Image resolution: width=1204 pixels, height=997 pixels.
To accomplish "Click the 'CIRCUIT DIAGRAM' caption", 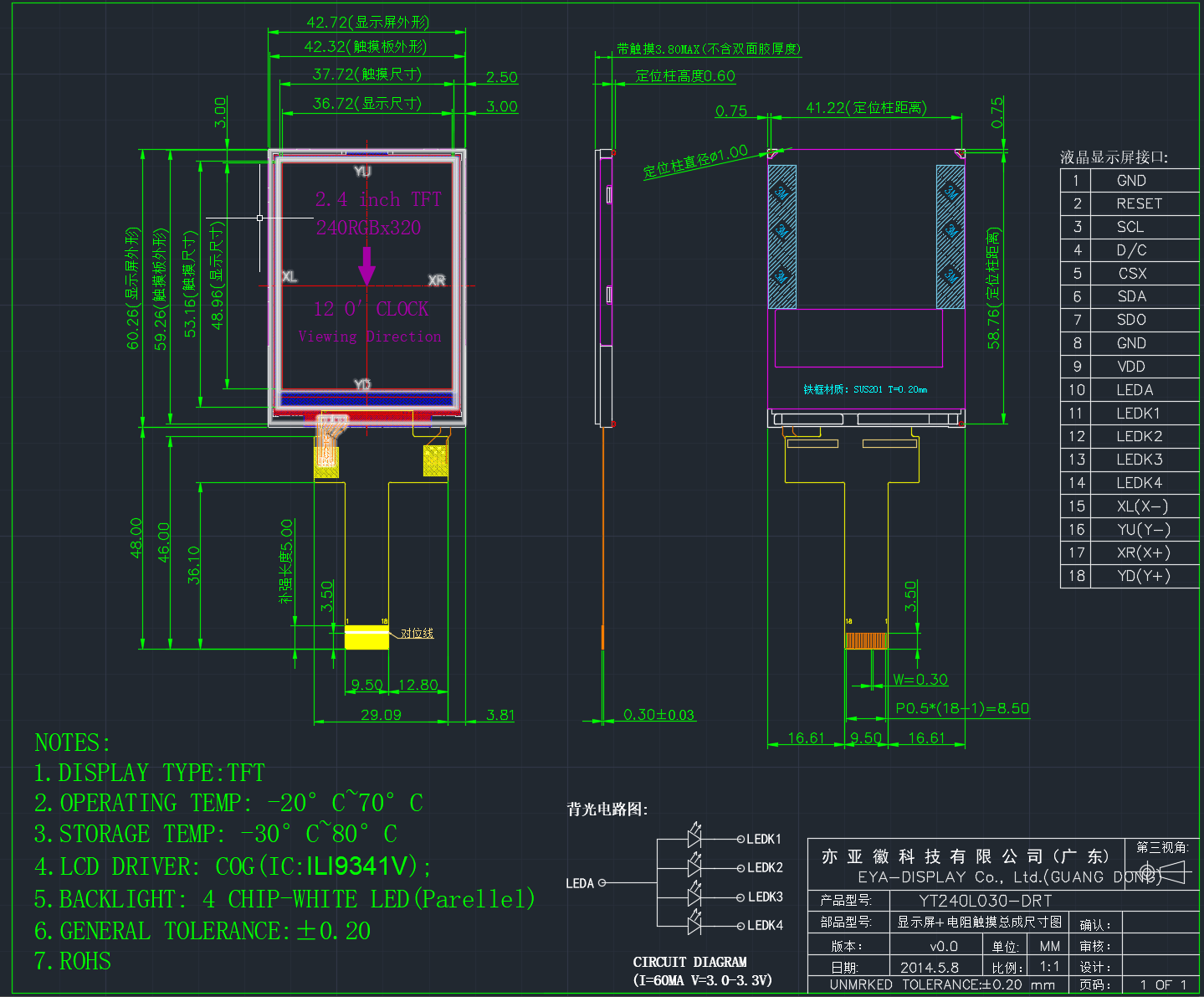I will (x=690, y=963).
